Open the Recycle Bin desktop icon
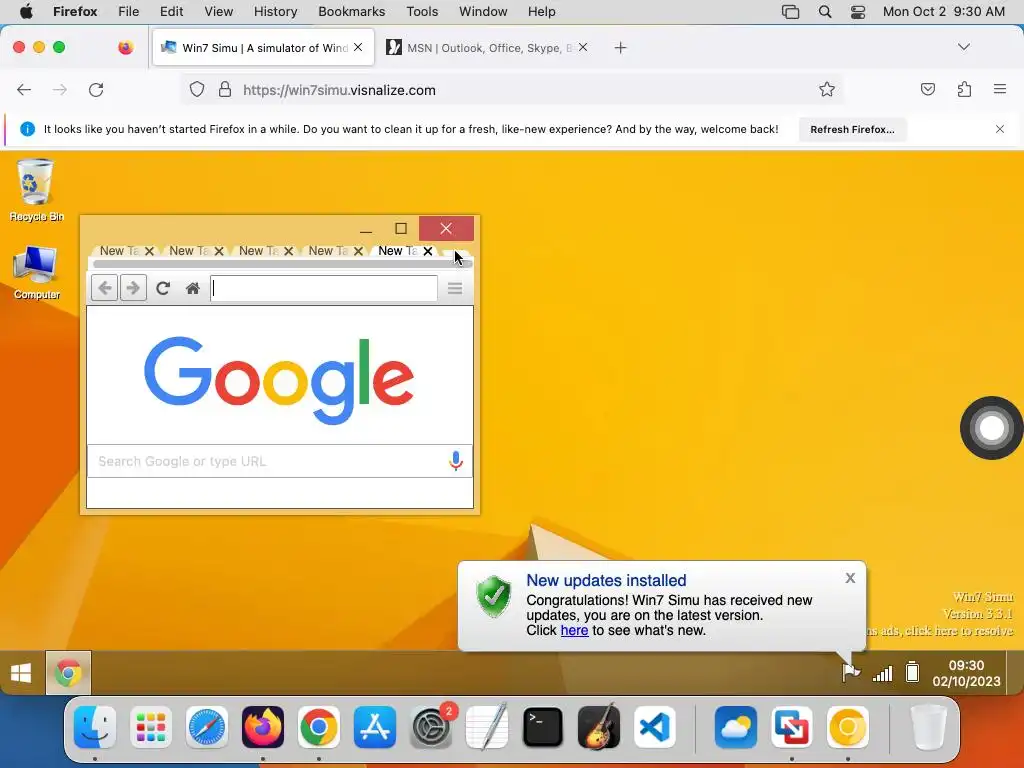This screenshot has width=1024, height=768. [x=36, y=190]
